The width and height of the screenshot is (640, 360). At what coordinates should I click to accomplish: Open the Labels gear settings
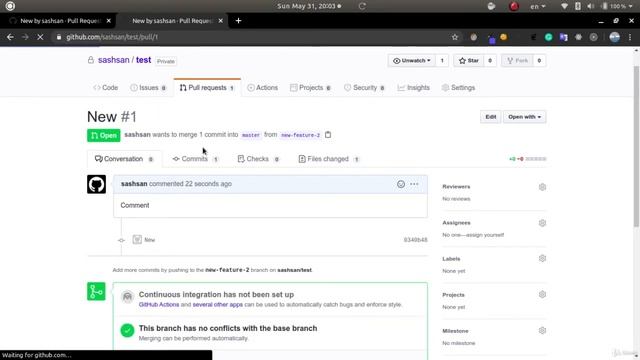[542, 258]
